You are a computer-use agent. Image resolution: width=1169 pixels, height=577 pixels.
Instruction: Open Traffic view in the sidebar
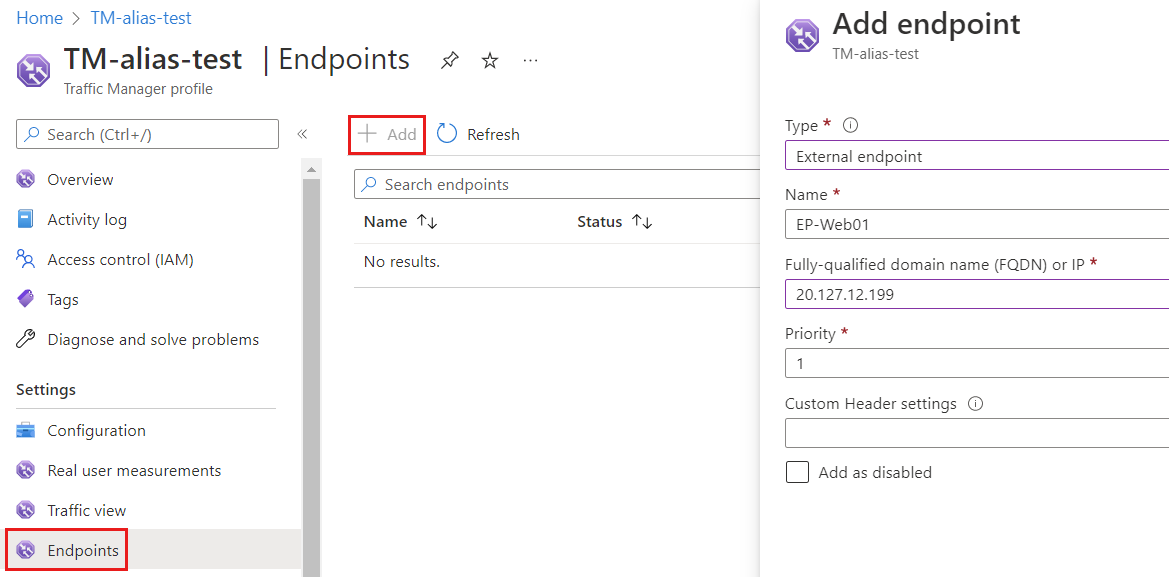coord(86,511)
